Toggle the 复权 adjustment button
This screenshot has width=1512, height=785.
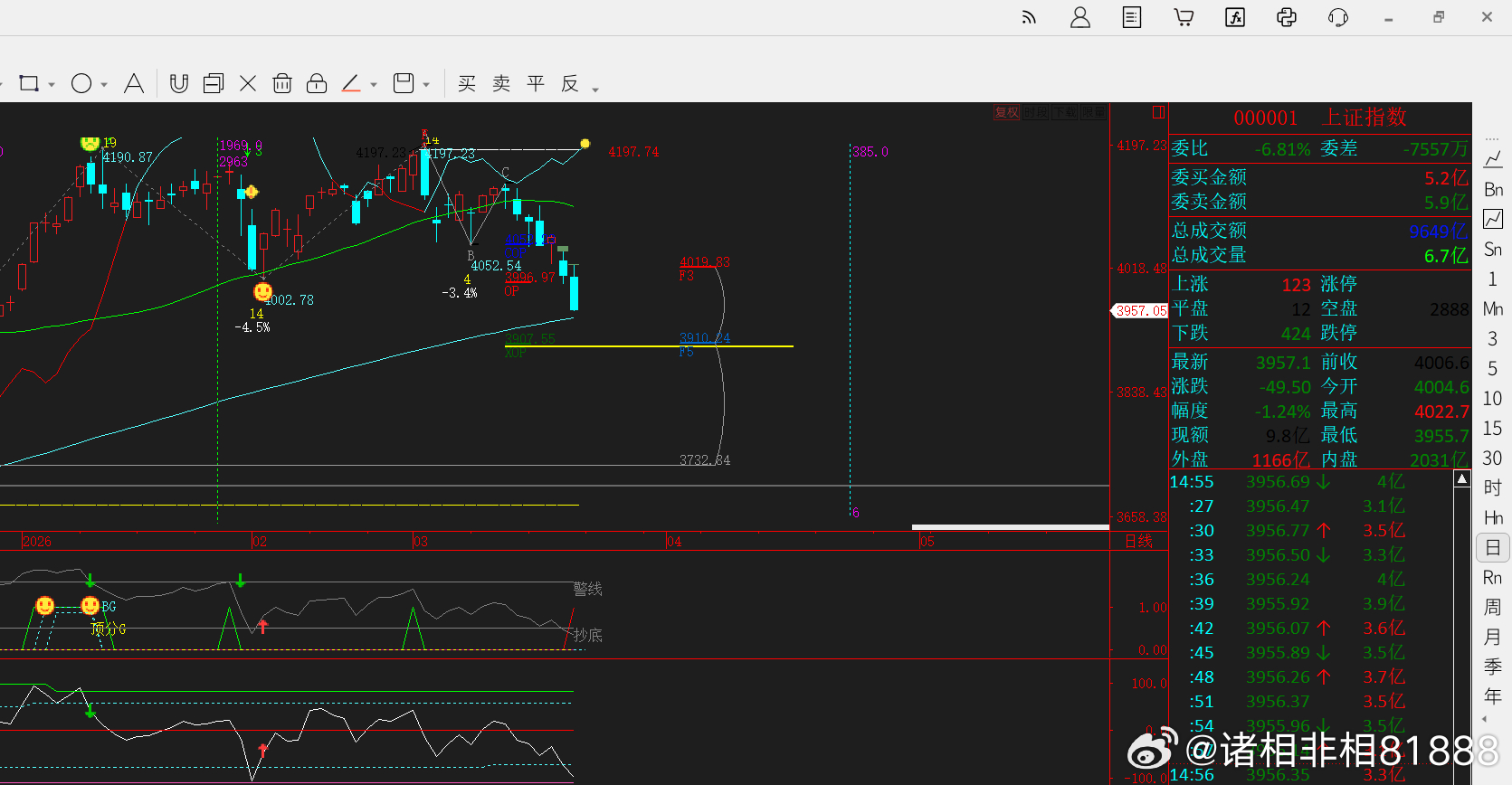(x=1006, y=112)
